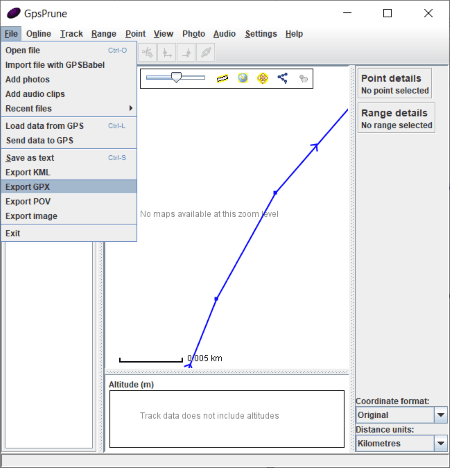Click the 0.005 km scale bar label
Viewport: 450px width, 468px height.
click(x=205, y=358)
